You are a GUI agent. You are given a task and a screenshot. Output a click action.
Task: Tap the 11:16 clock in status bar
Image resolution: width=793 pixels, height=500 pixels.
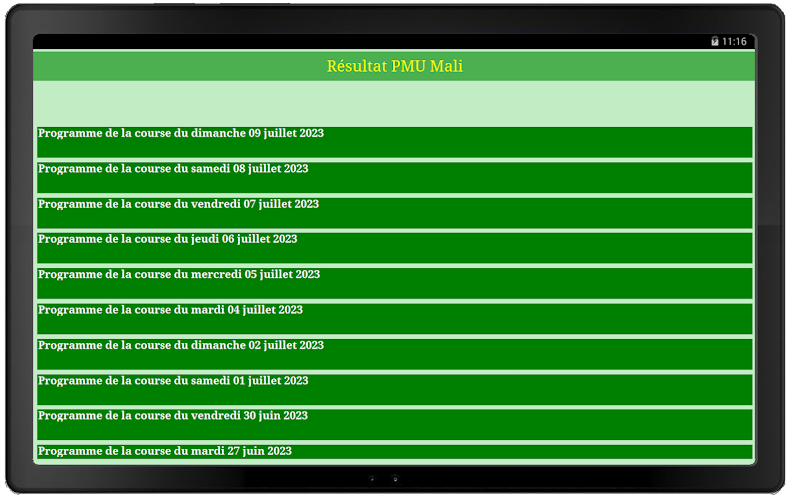(734, 41)
